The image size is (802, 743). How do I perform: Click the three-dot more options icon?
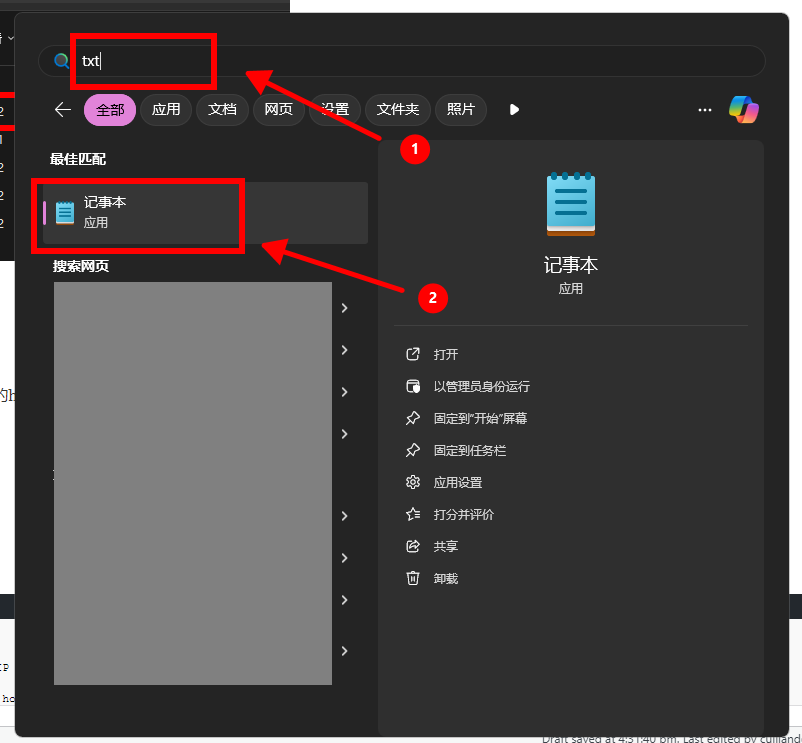point(705,109)
